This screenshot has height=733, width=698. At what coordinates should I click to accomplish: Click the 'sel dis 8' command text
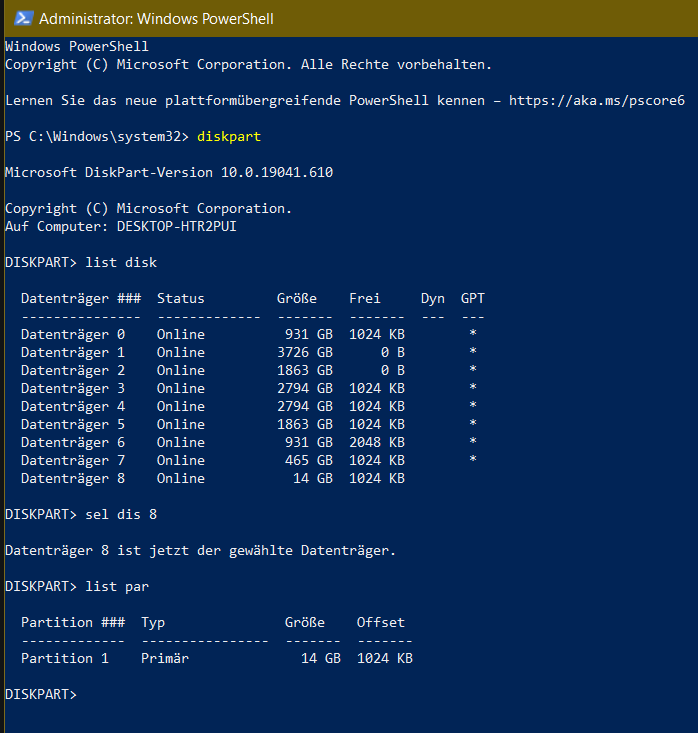(x=121, y=514)
